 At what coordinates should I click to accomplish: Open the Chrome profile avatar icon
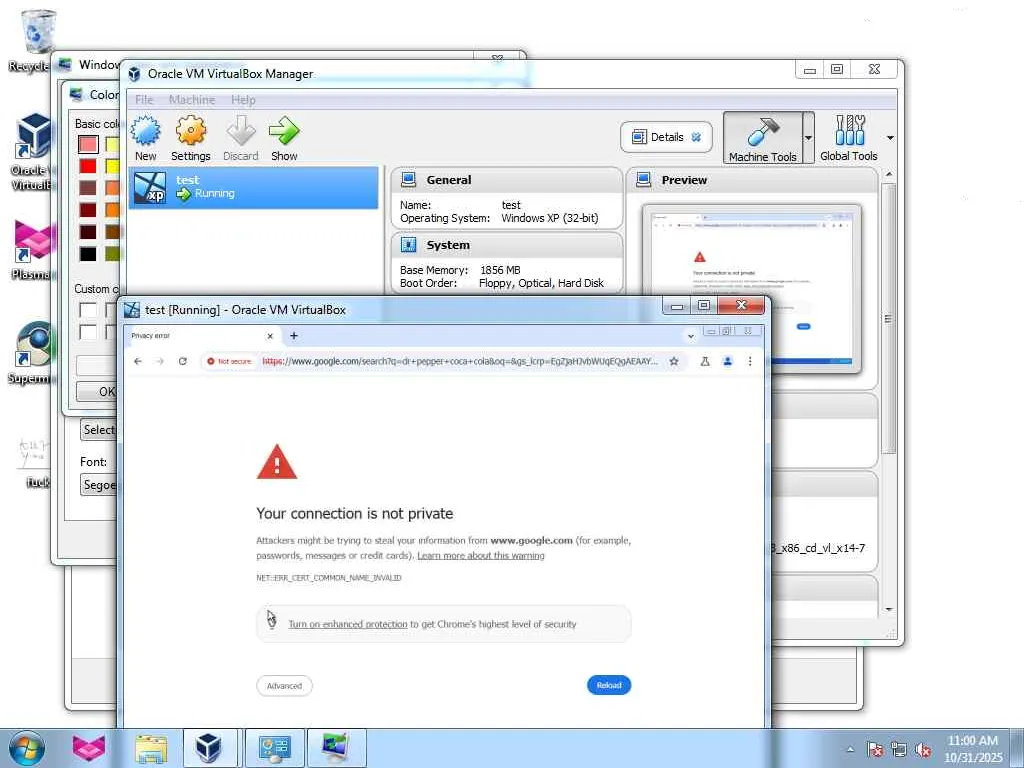click(728, 361)
